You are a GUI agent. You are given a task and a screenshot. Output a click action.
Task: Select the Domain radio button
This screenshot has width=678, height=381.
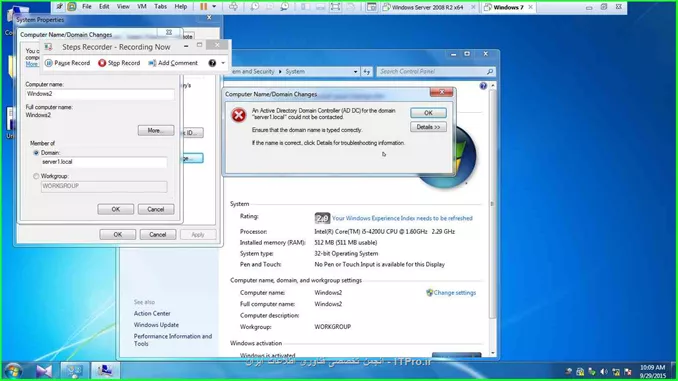point(36,153)
